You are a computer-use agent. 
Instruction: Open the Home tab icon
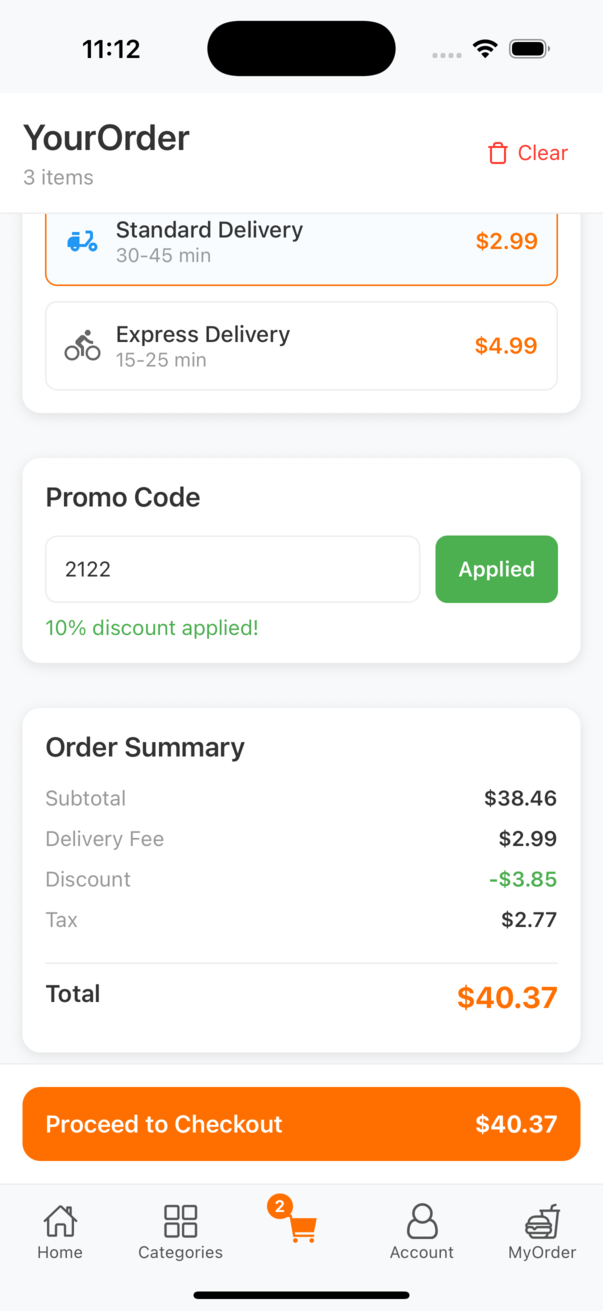[x=60, y=1221]
